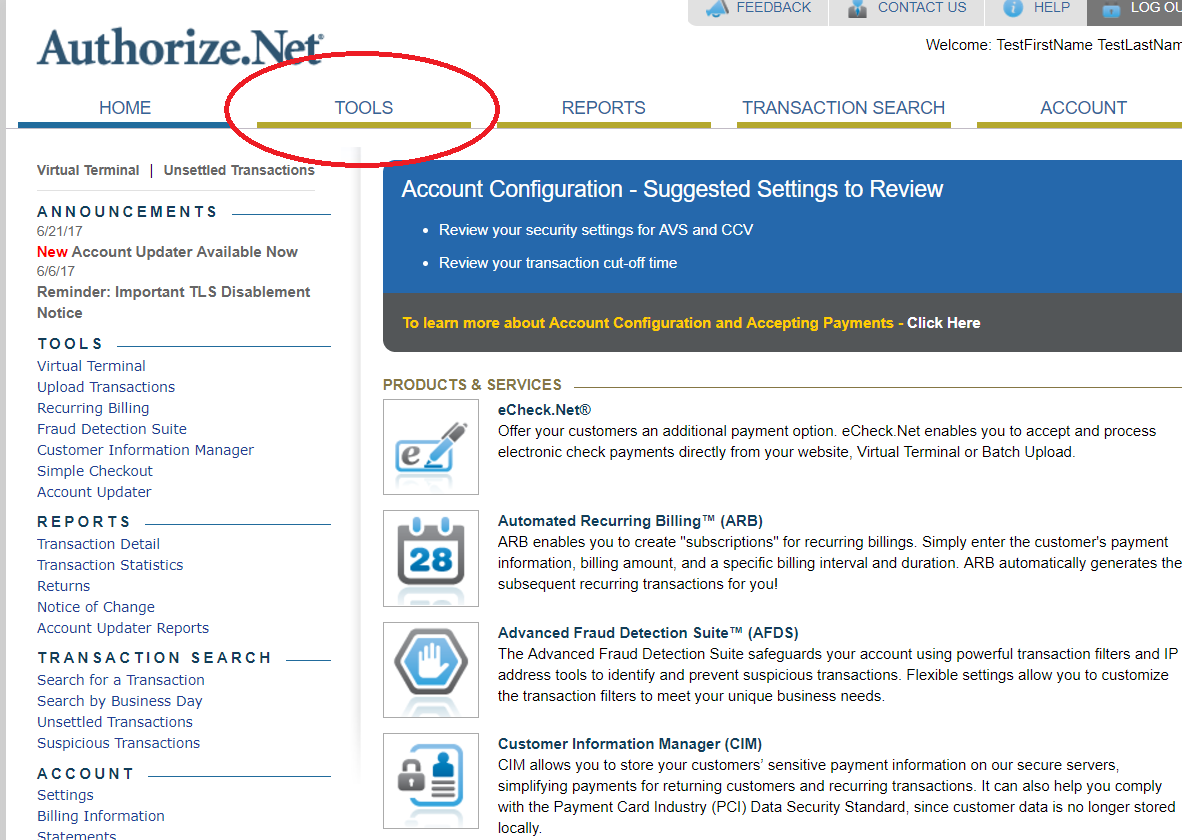Click the Customer Information Manager lock icon
The width and height of the screenshot is (1182, 840).
430,781
